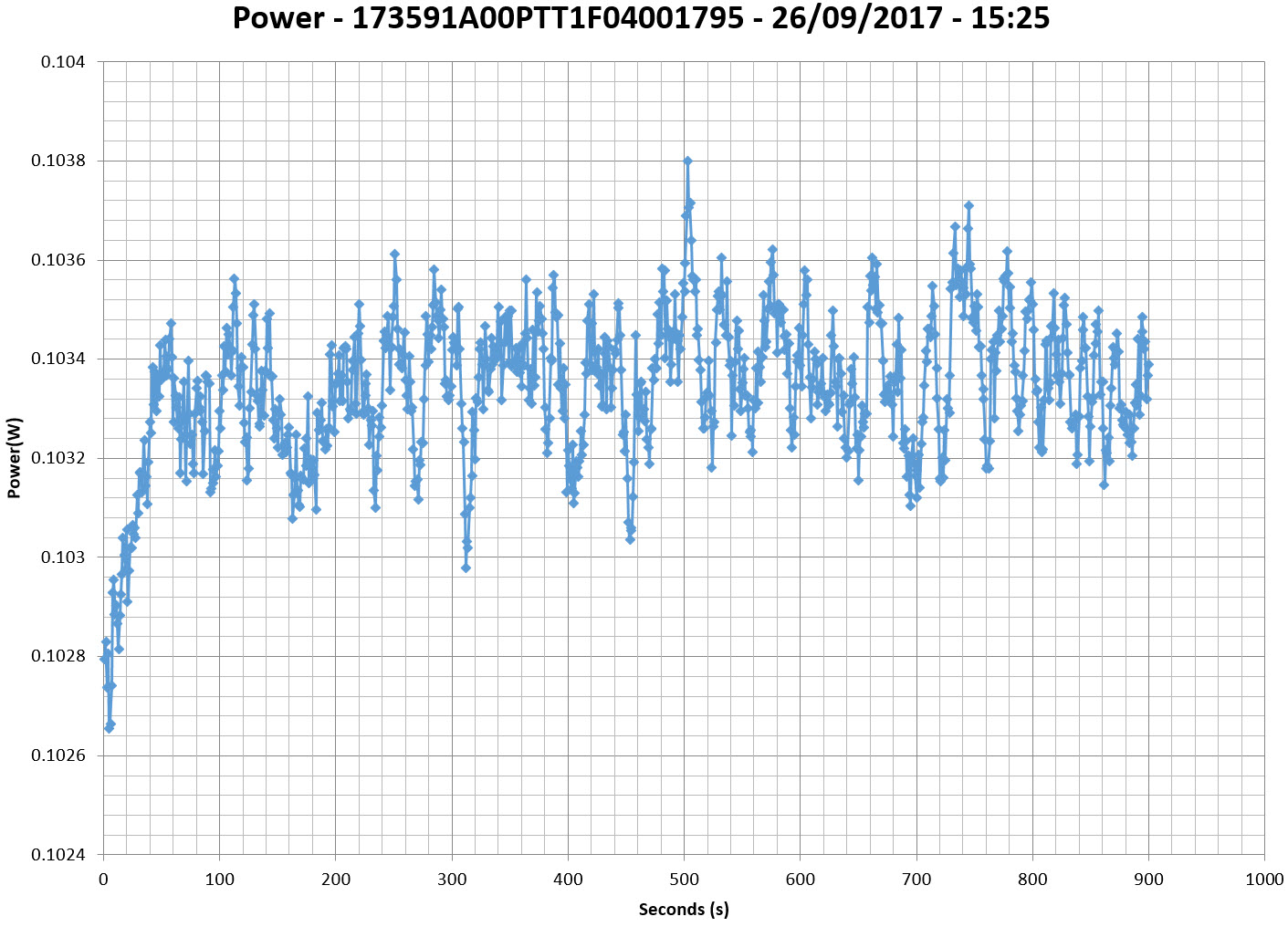Viewport: 1288px width, 927px height.
Task: Click the 1000 x-axis tick label
Action: pos(1264,880)
